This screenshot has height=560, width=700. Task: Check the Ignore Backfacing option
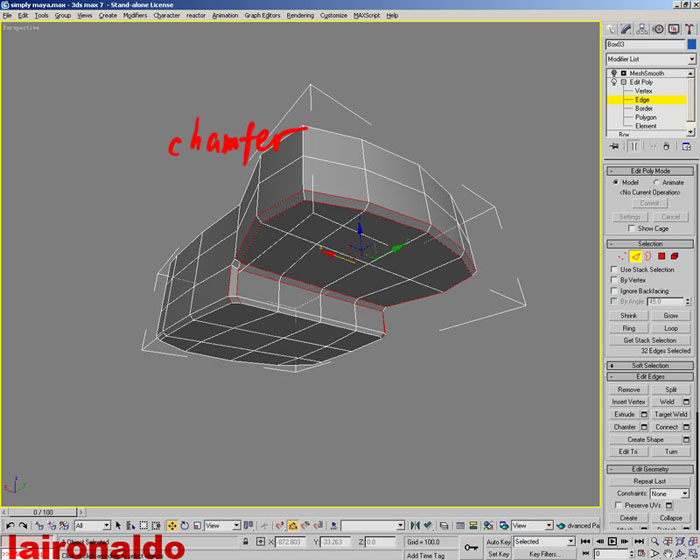point(615,291)
